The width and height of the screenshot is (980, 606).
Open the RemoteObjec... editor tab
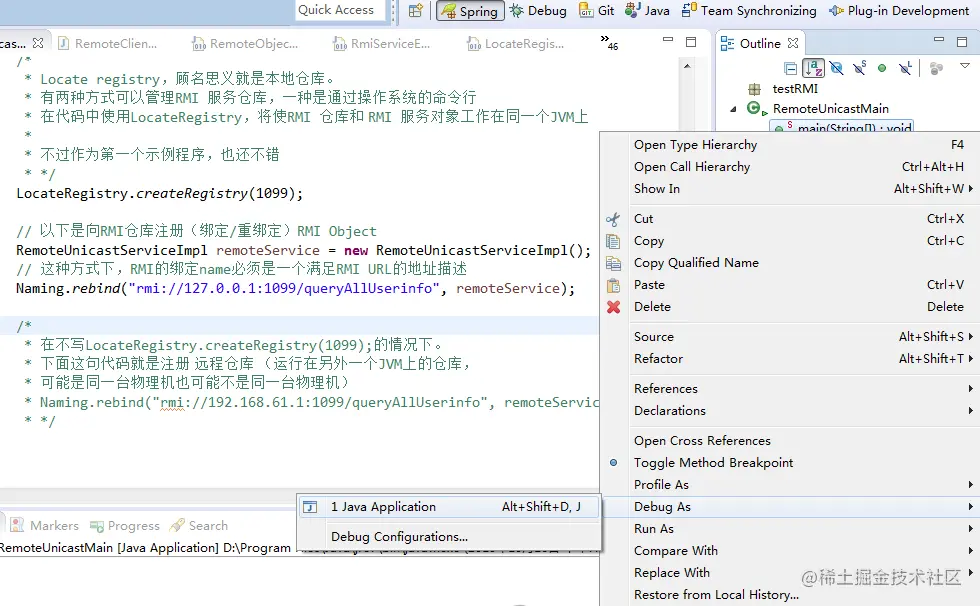pos(245,43)
